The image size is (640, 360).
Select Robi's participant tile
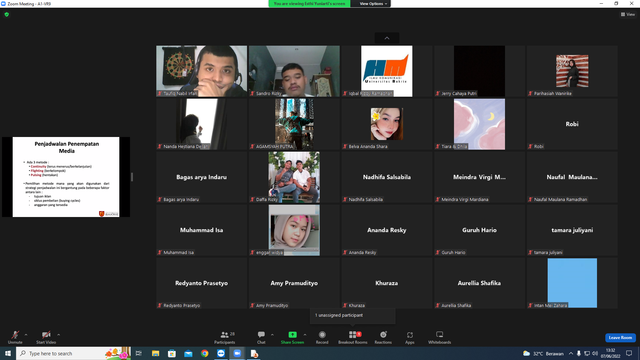[x=572, y=124]
